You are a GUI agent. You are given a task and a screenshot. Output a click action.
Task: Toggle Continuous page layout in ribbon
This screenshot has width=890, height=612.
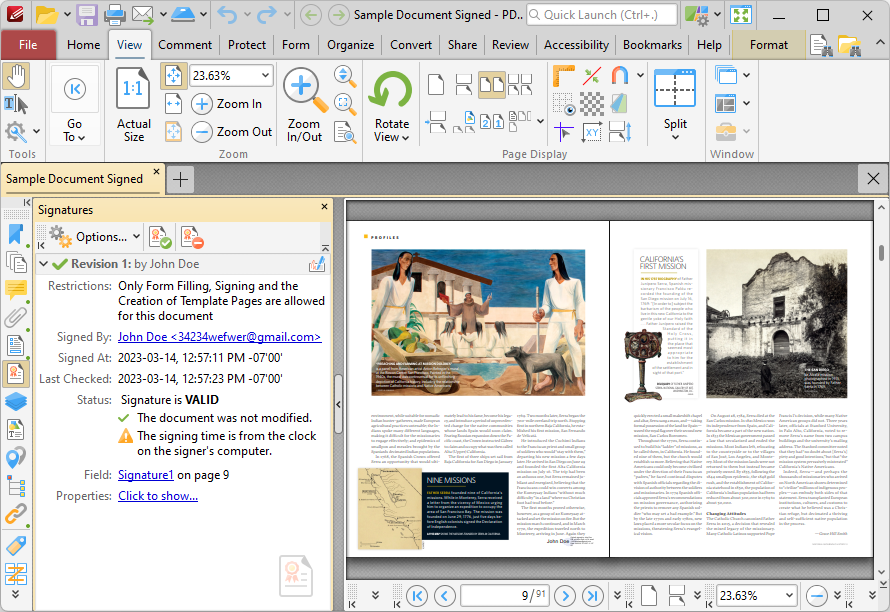point(463,85)
